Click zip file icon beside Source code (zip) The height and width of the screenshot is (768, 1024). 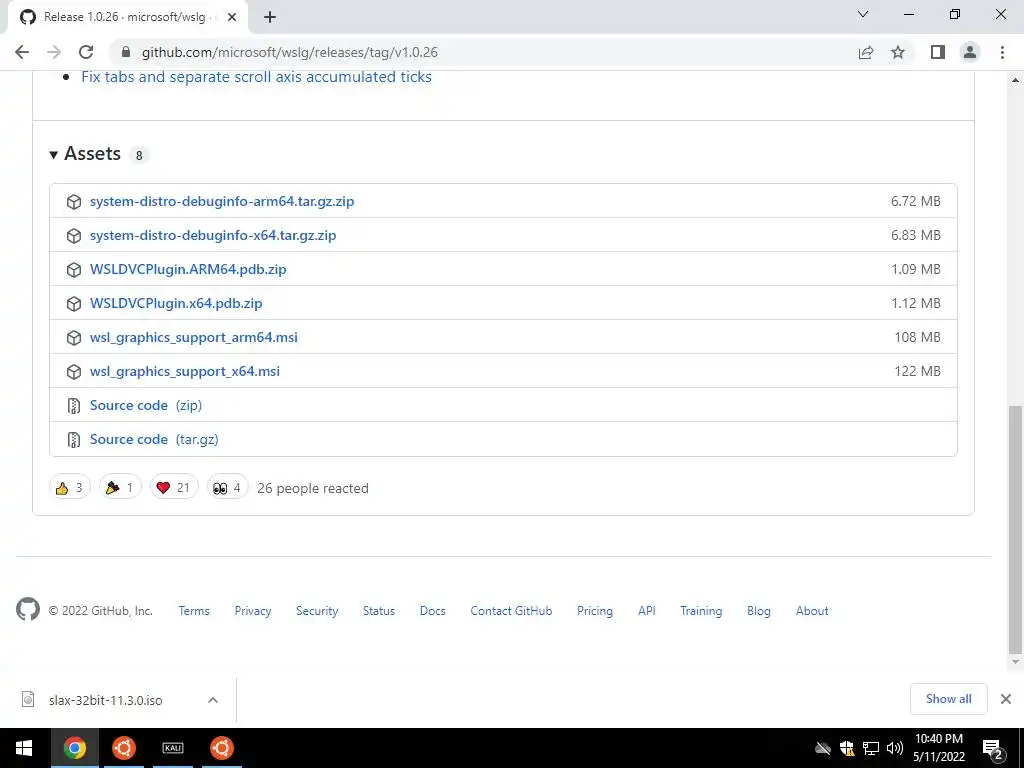click(74, 406)
